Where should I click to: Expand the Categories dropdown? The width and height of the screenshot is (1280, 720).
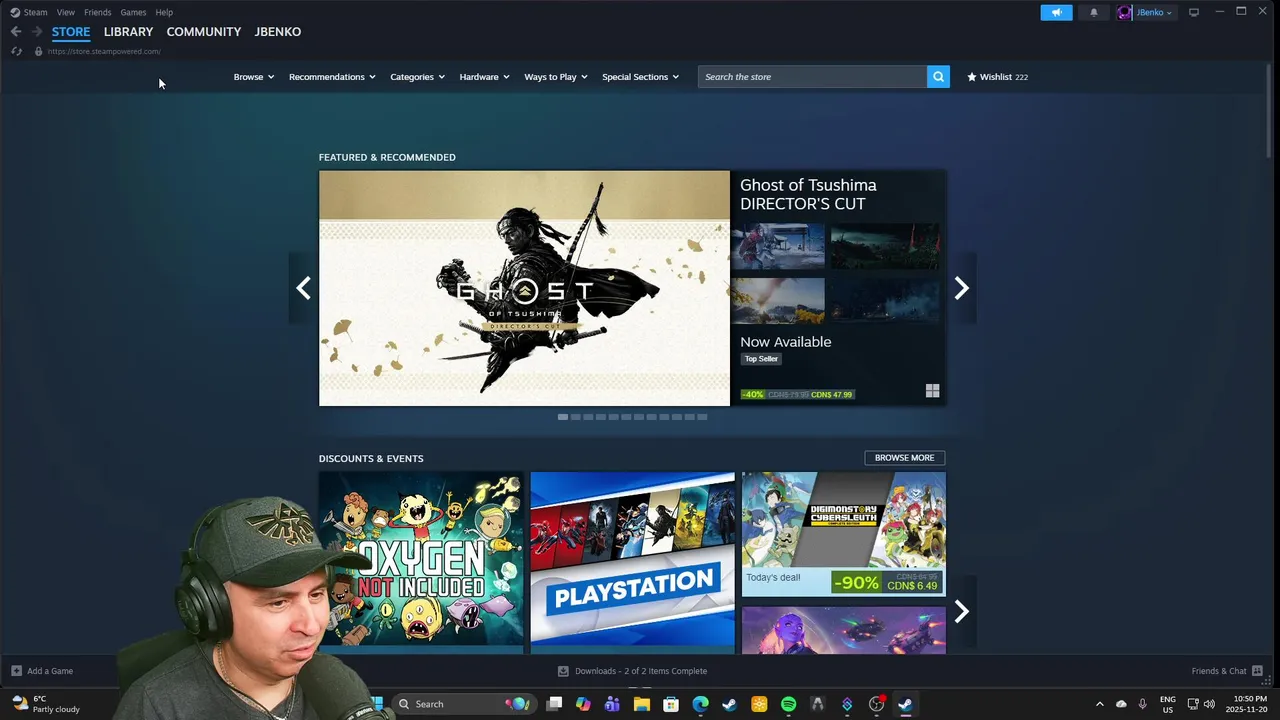pyautogui.click(x=417, y=77)
